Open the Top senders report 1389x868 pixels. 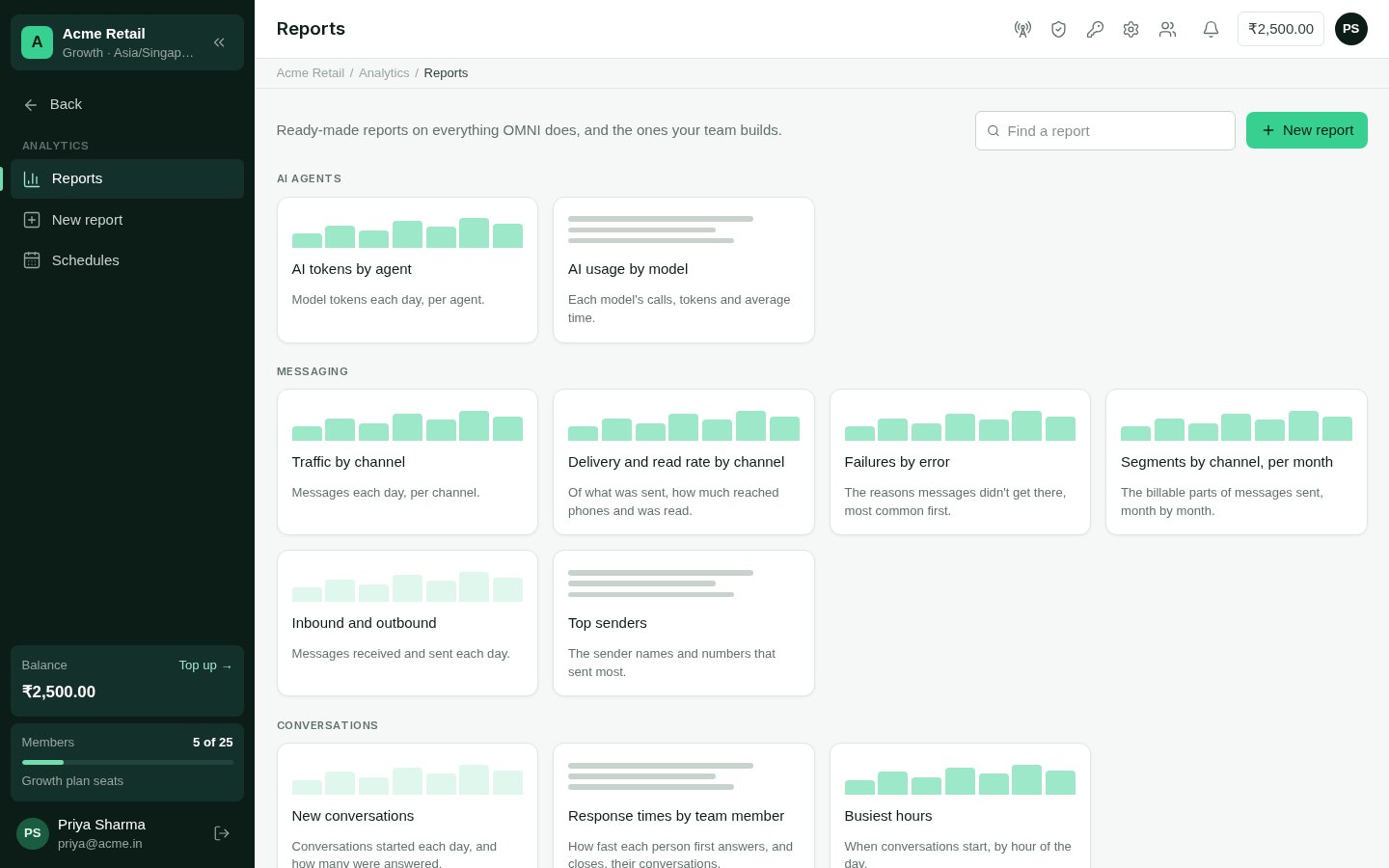(684, 623)
